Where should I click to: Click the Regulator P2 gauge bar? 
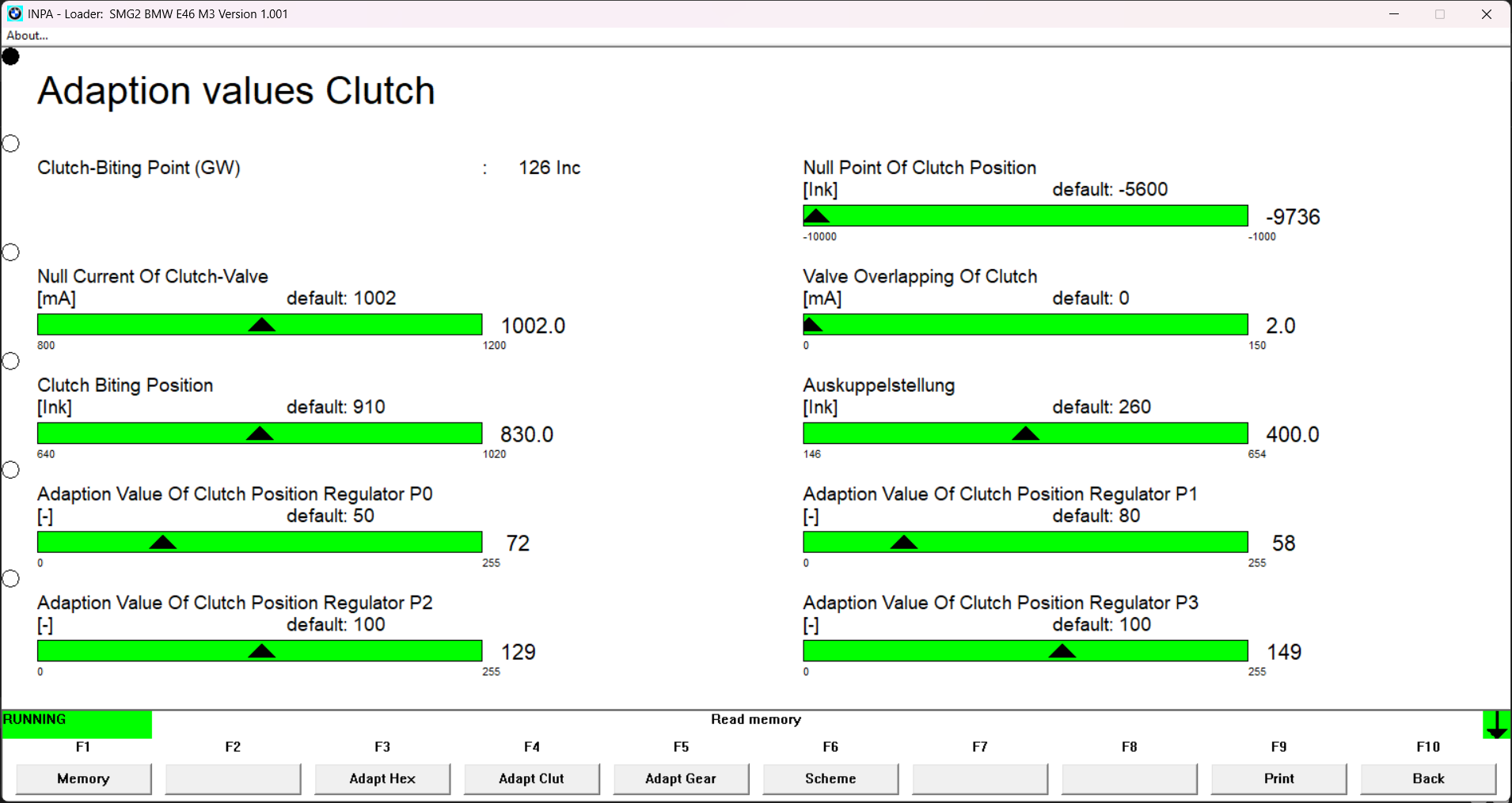point(260,651)
